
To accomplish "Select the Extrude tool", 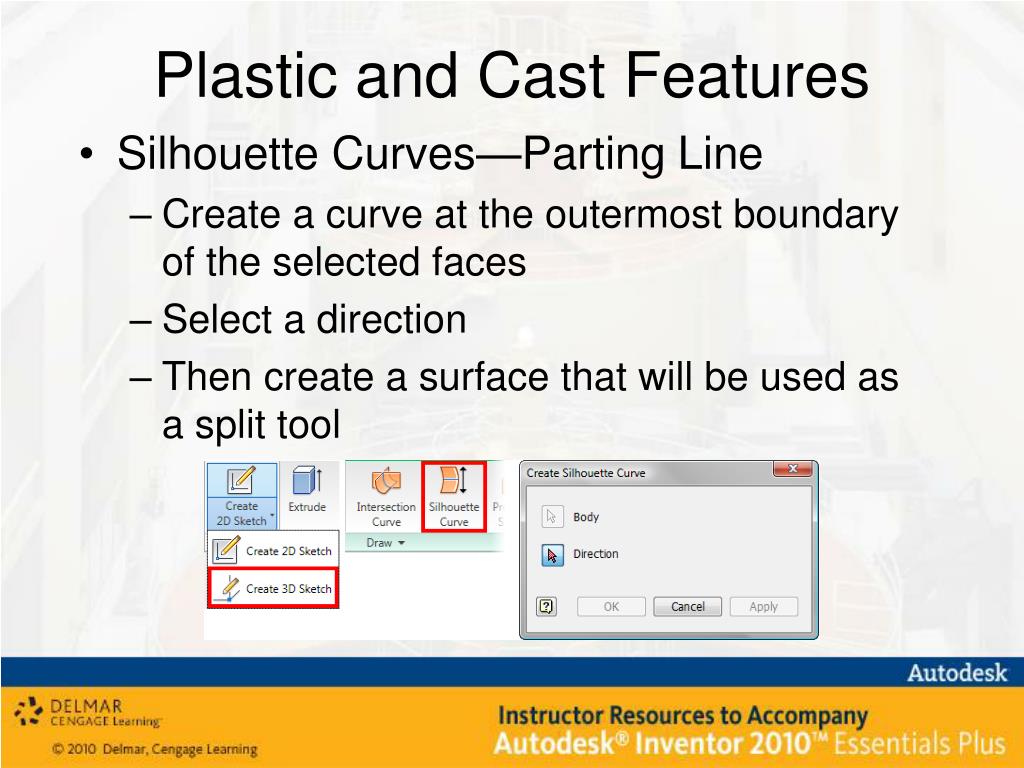I will click(307, 489).
